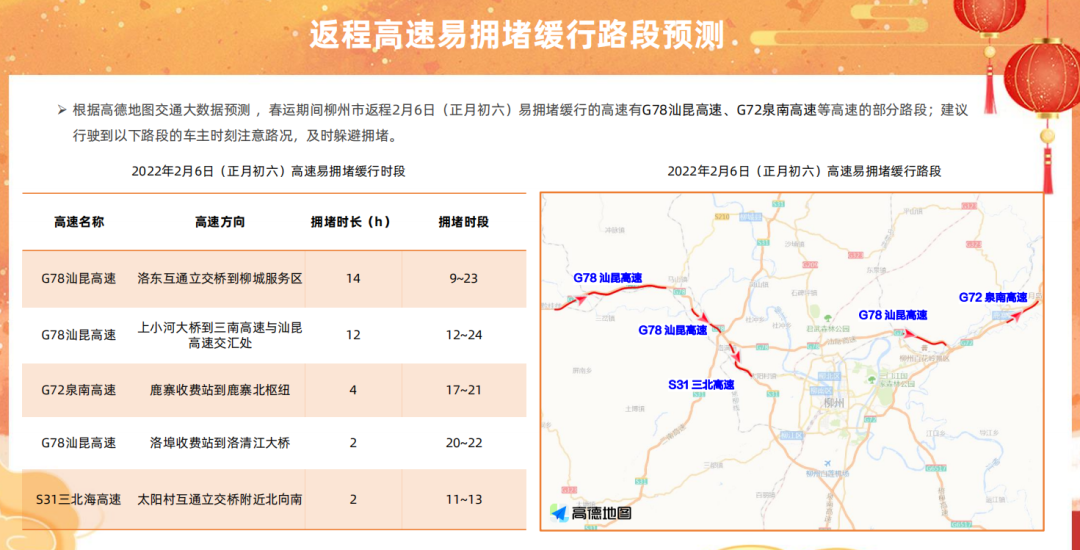The height and width of the screenshot is (550, 1080).
Task: Click the G72泉南高速 row name cell
Action: (x=79, y=389)
